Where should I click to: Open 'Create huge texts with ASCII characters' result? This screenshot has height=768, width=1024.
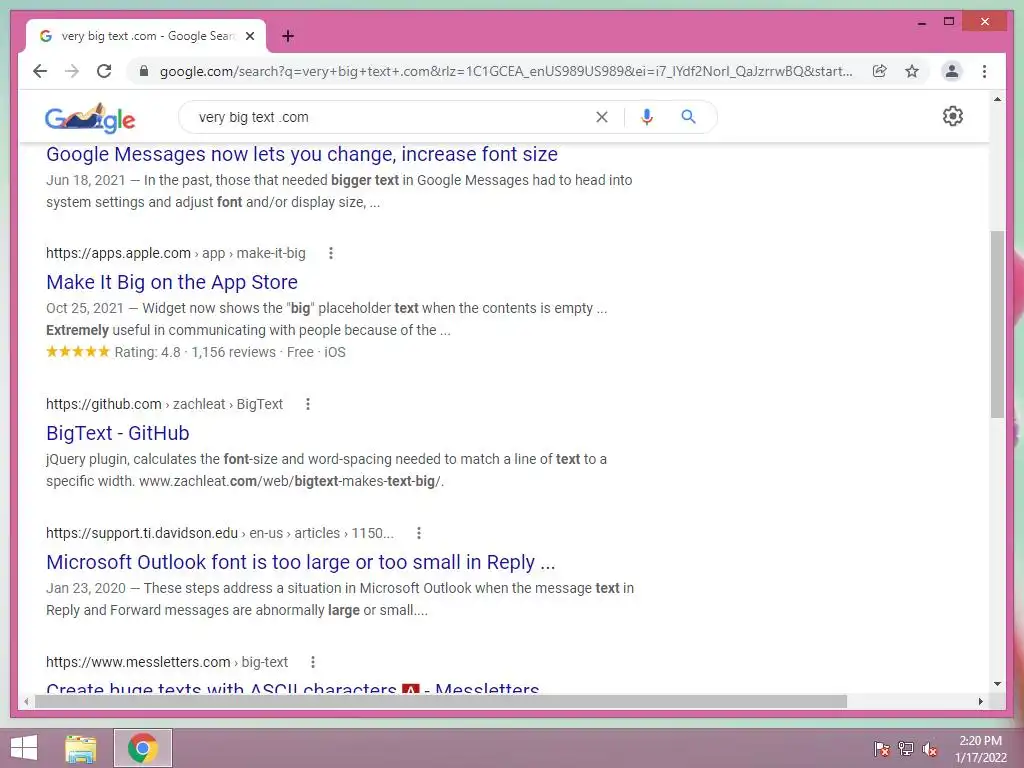point(293,688)
